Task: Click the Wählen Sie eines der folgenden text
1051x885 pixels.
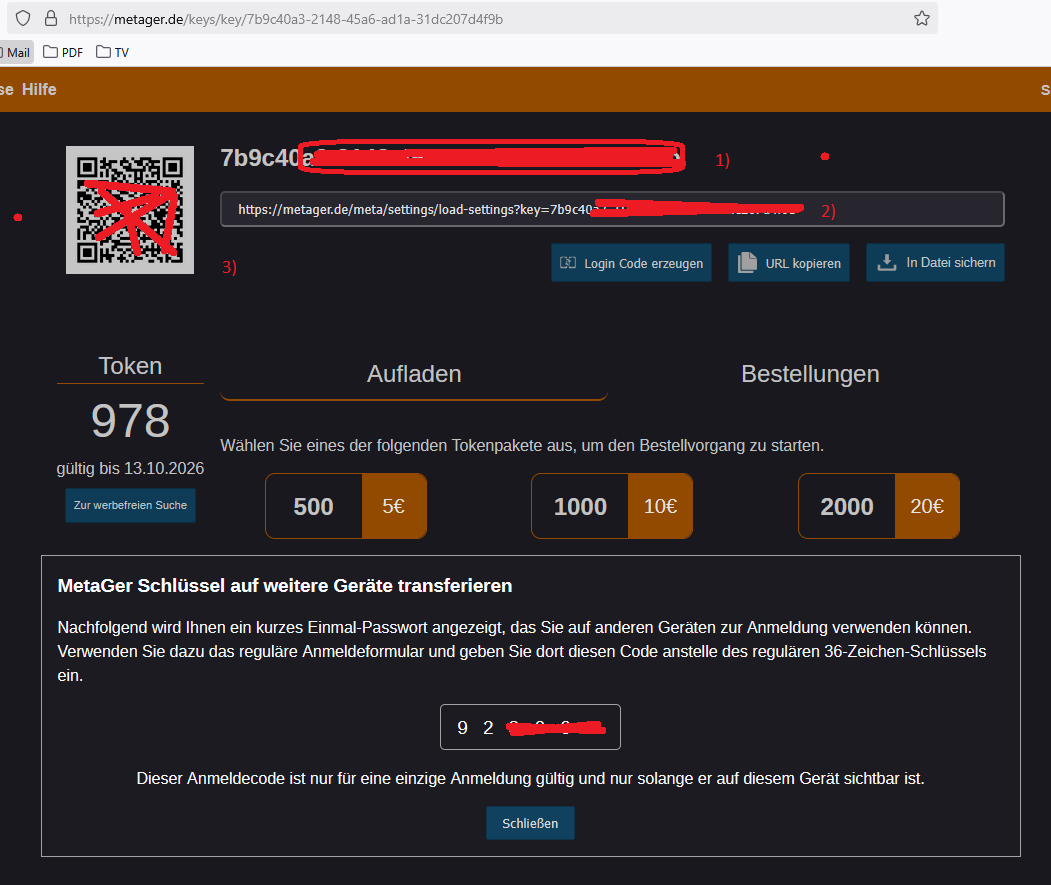Action: (x=522, y=446)
